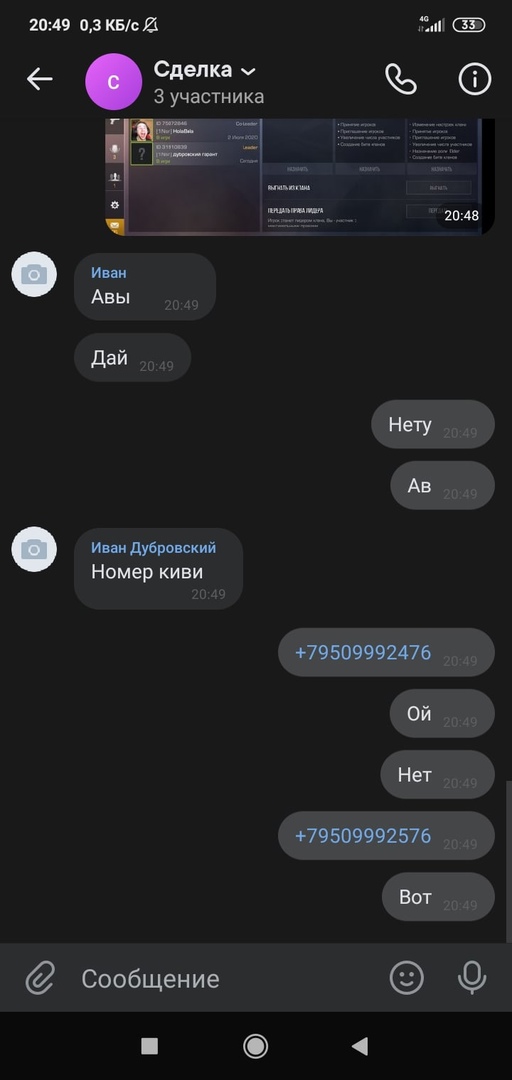
Task: Open the purple Сделка group avatar
Action: [x=113, y=82]
